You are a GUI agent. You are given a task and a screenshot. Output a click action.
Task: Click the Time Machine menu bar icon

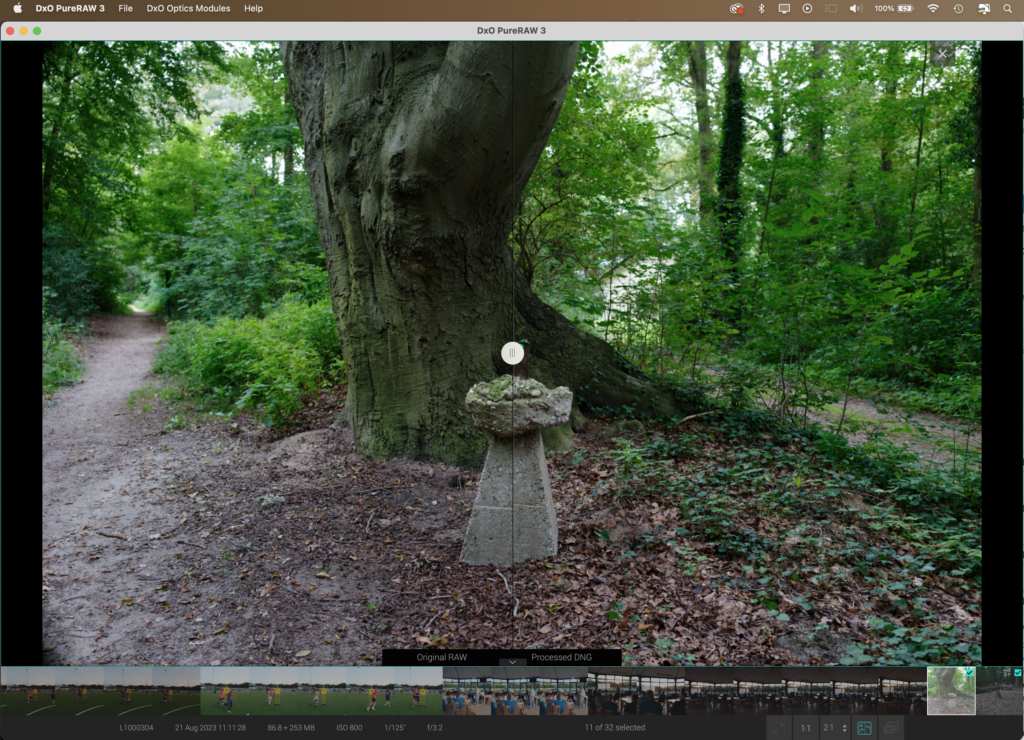(x=958, y=8)
